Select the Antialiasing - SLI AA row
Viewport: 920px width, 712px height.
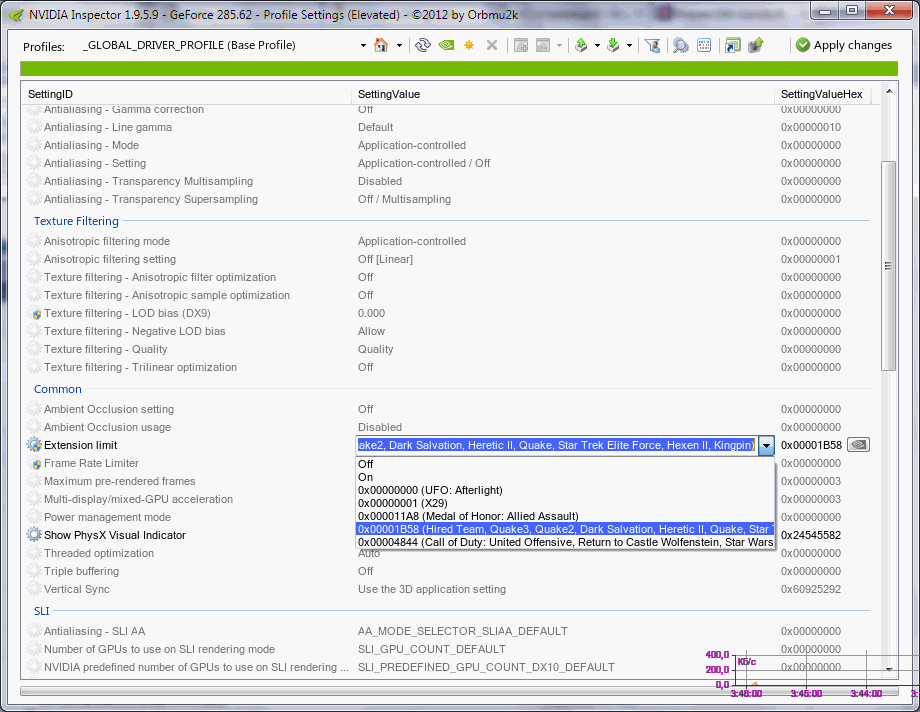pyautogui.click(x=448, y=631)
